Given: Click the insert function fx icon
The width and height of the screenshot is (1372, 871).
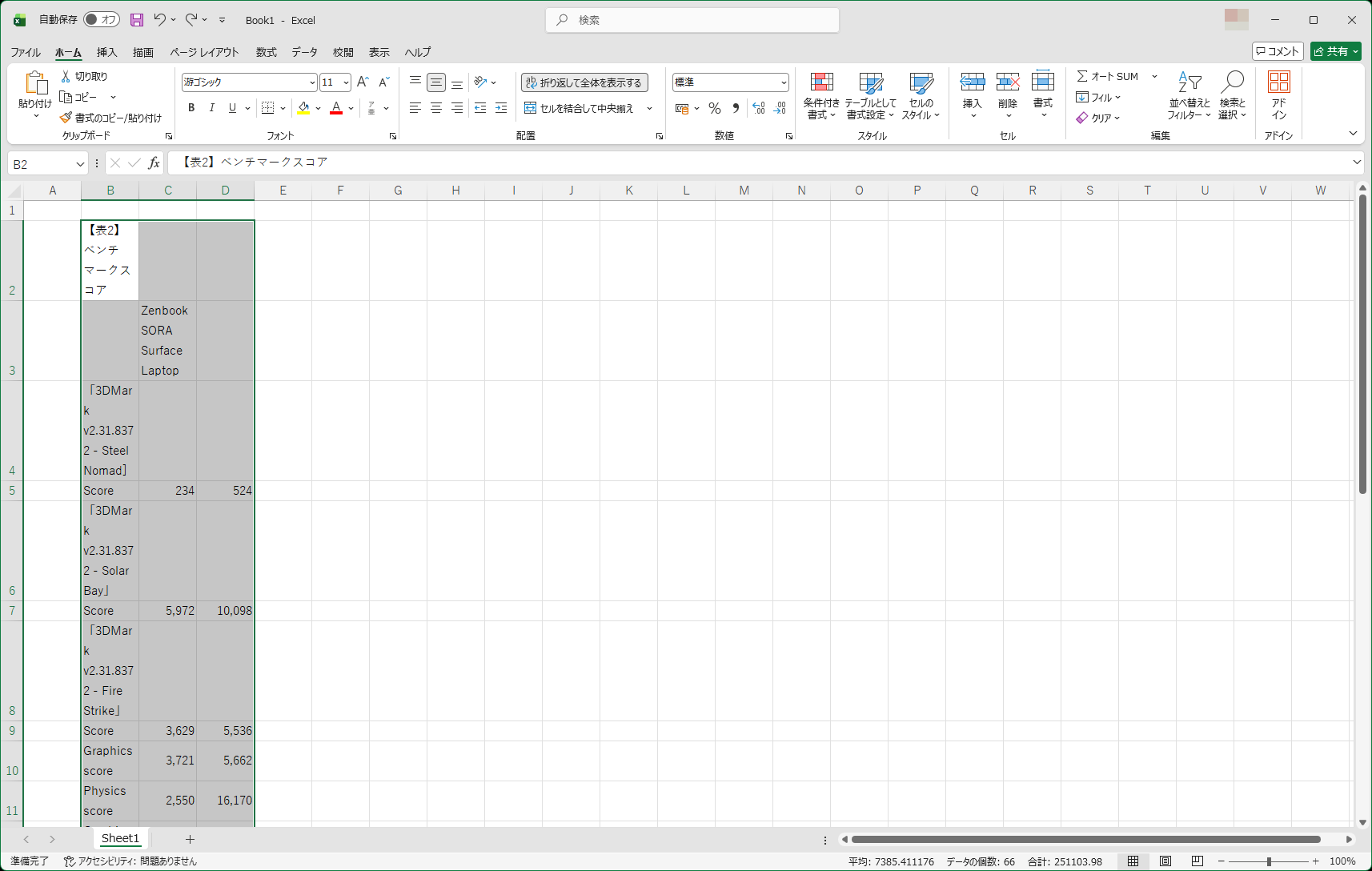Looking at the screenshot, I should click(x=154, y=163).
